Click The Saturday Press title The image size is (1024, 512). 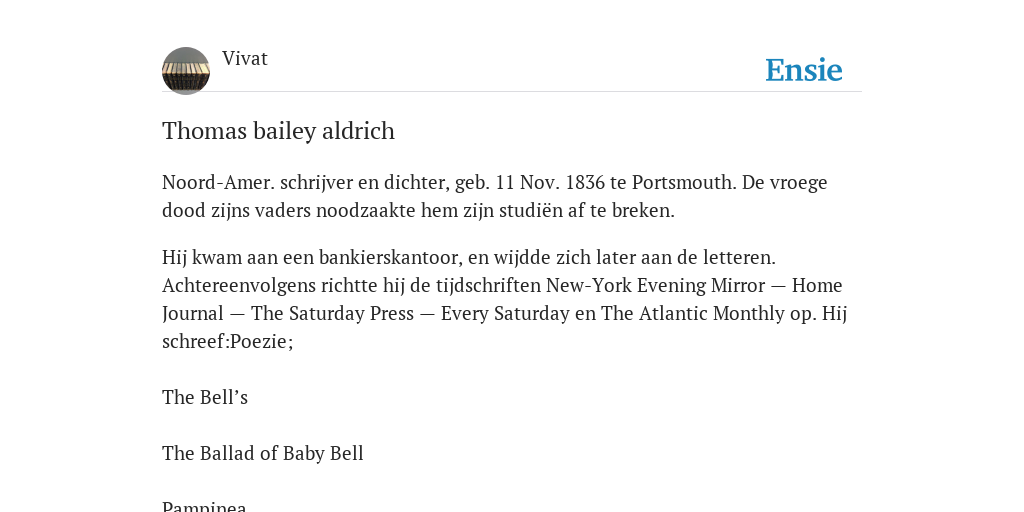[x=332, y=313]
